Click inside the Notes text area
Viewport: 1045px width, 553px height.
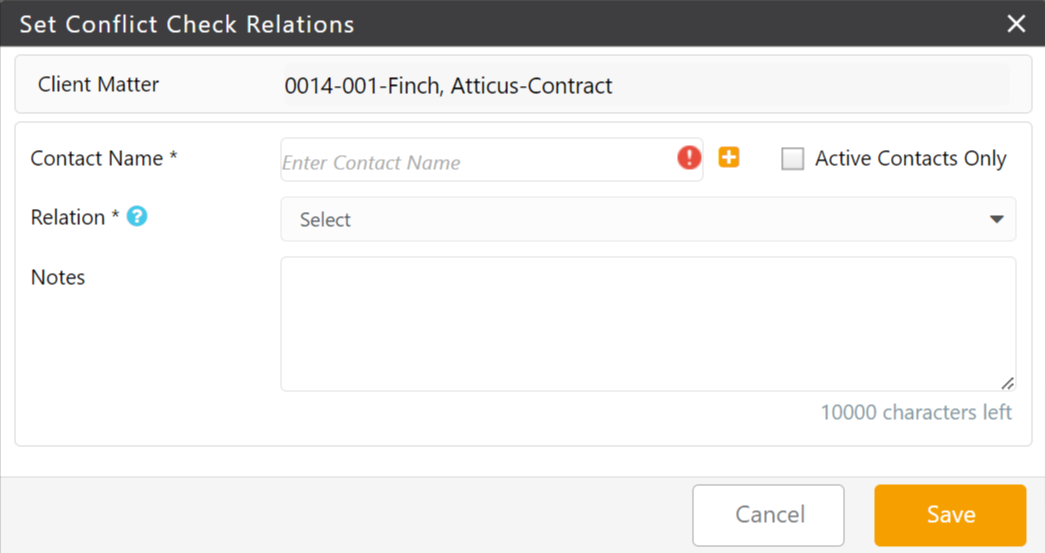pos(647,323)
